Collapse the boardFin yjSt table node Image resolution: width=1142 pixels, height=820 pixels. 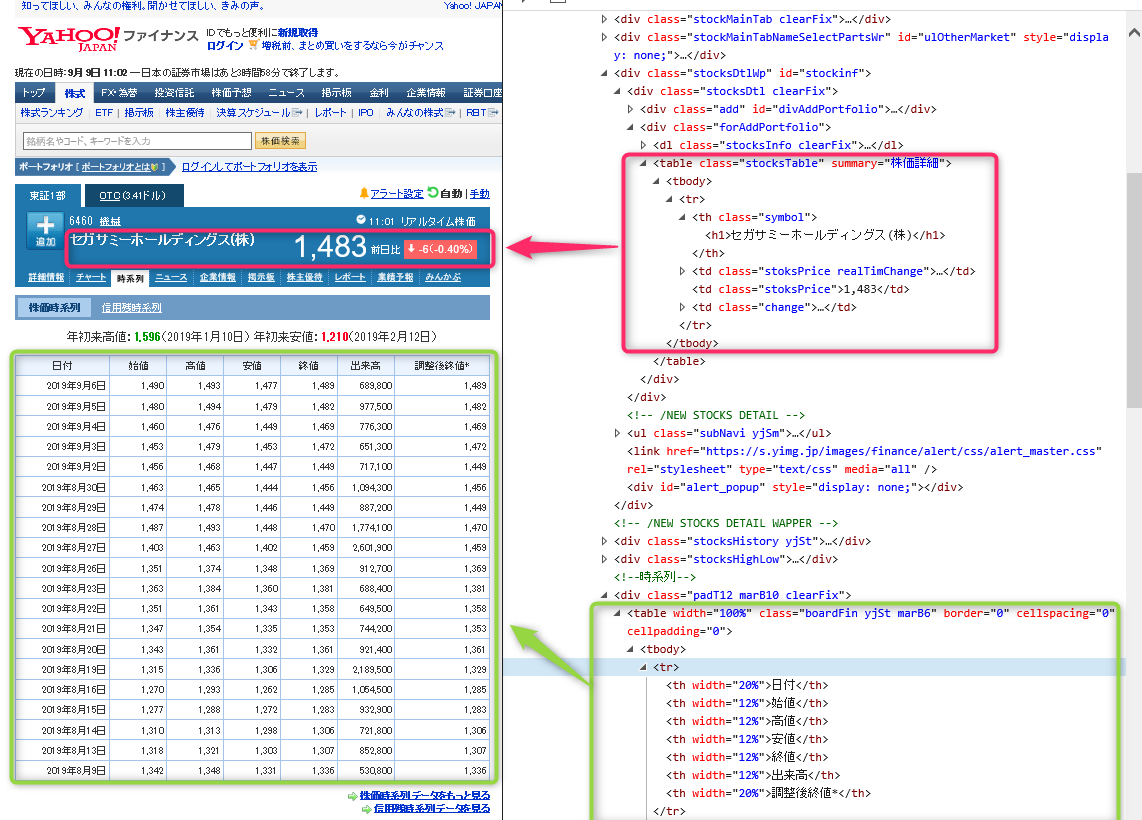pyautogui.click(x=618, y=613)
